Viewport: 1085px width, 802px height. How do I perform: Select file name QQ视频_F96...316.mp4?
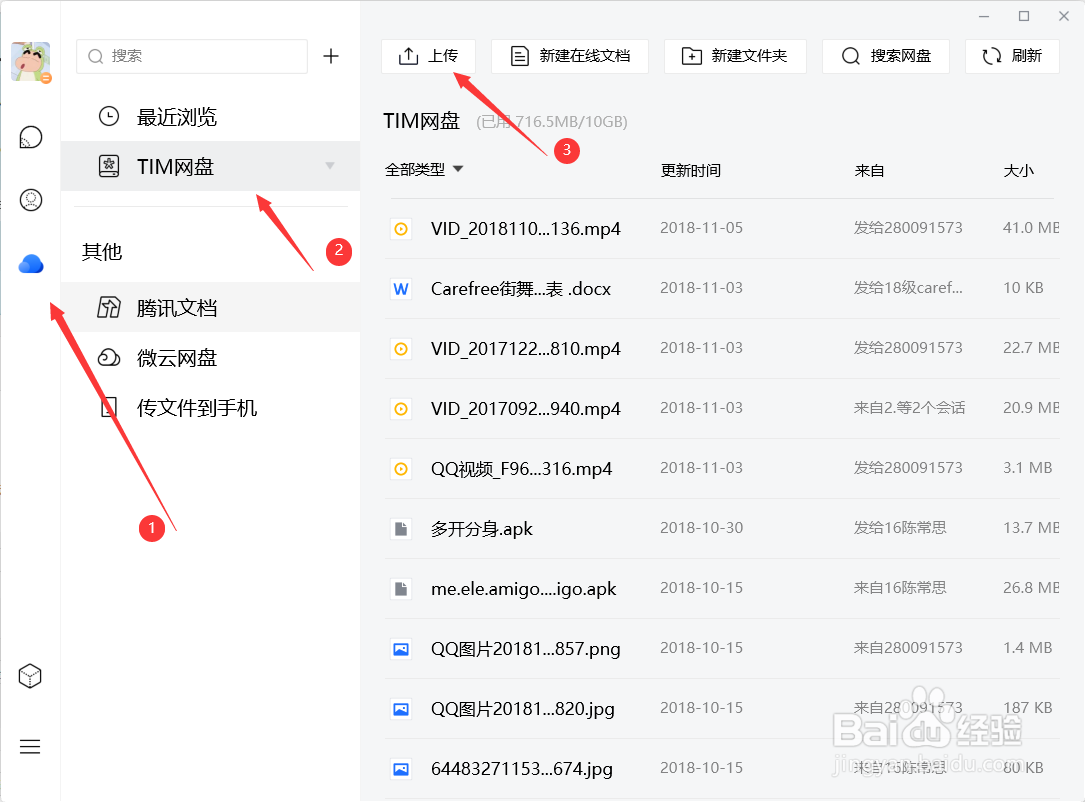click(x=522, y=469)
